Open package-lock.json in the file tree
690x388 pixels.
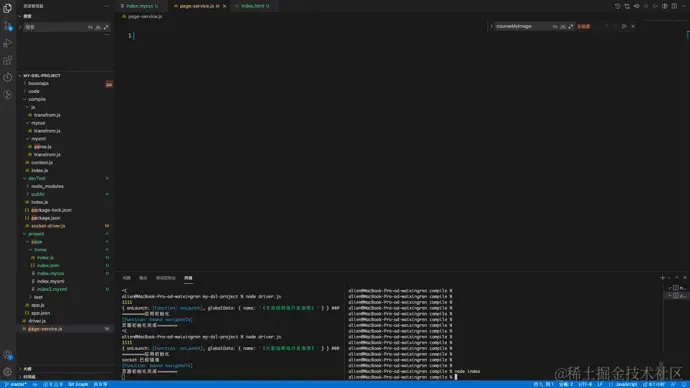[51, 210]
